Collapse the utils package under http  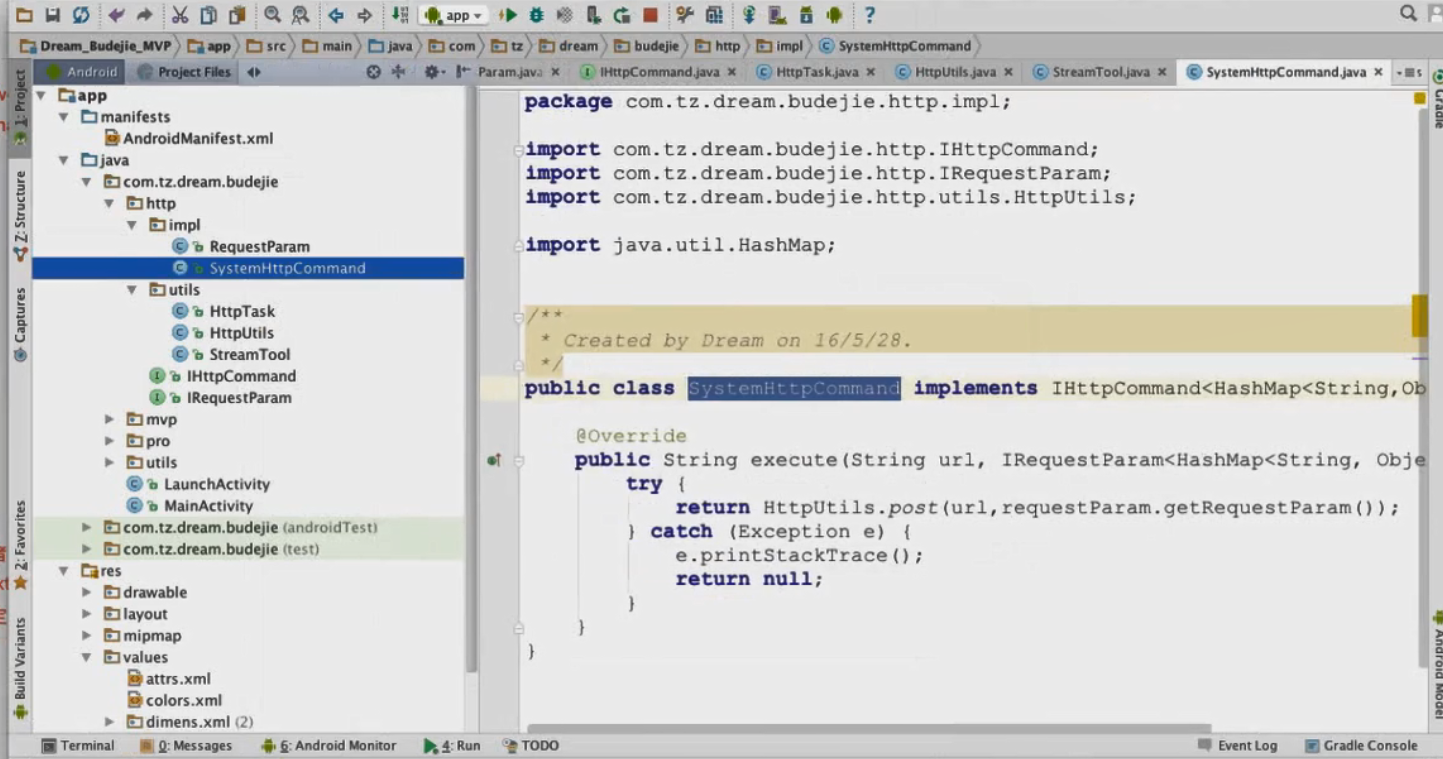132,290
